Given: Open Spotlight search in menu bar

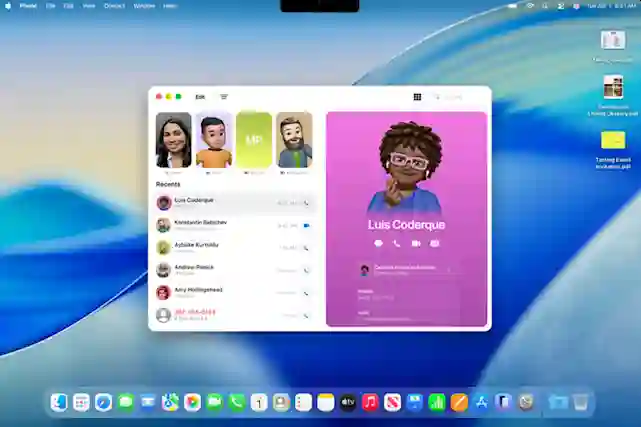Looking at the screenshot, I should pos(545,6).
